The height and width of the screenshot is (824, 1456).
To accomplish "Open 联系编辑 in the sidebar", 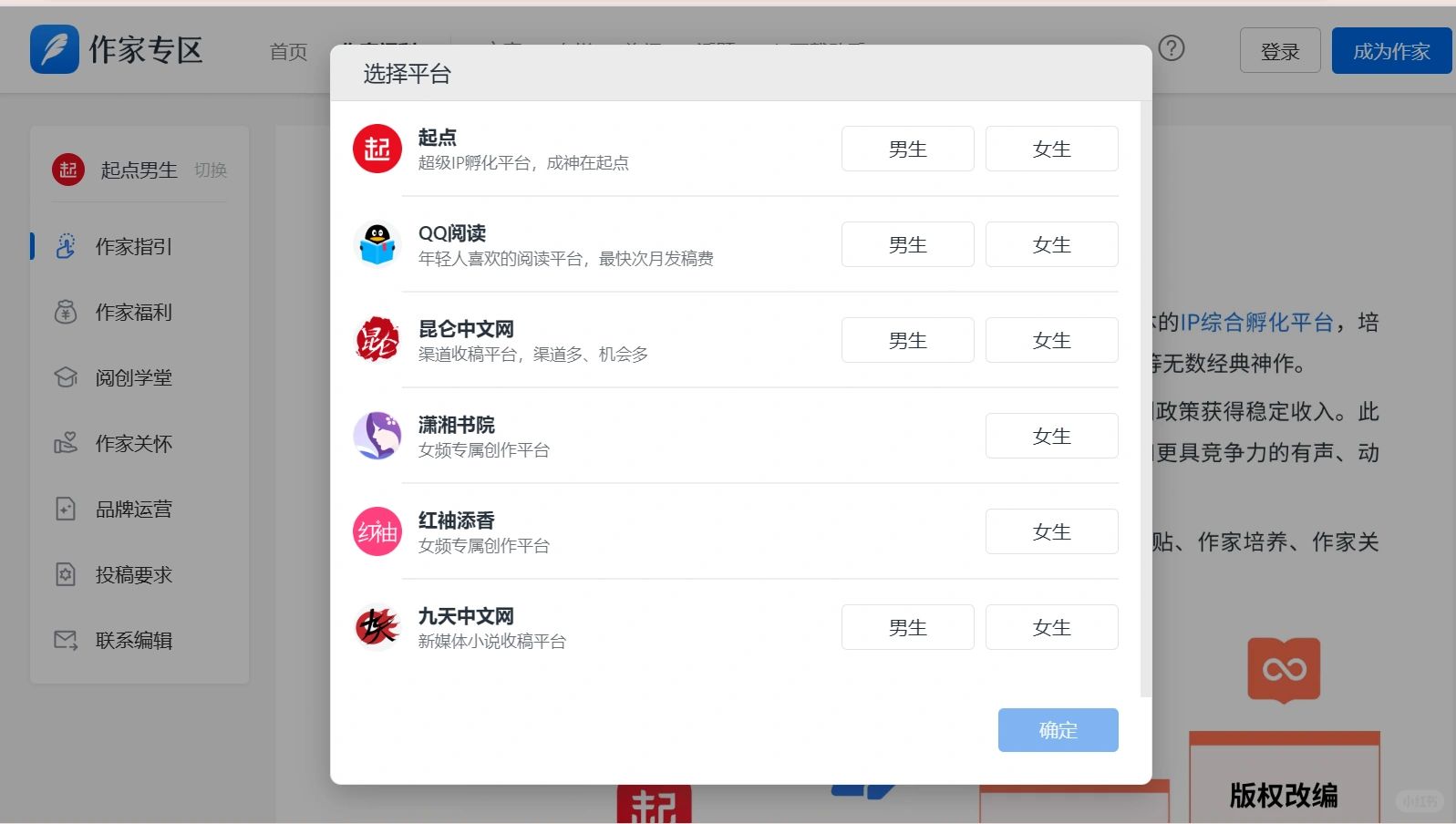I will (133, 640).
